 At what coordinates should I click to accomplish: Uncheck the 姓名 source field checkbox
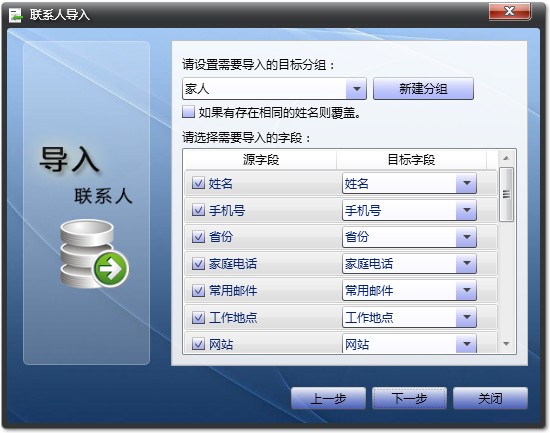(x=198, y=183)
